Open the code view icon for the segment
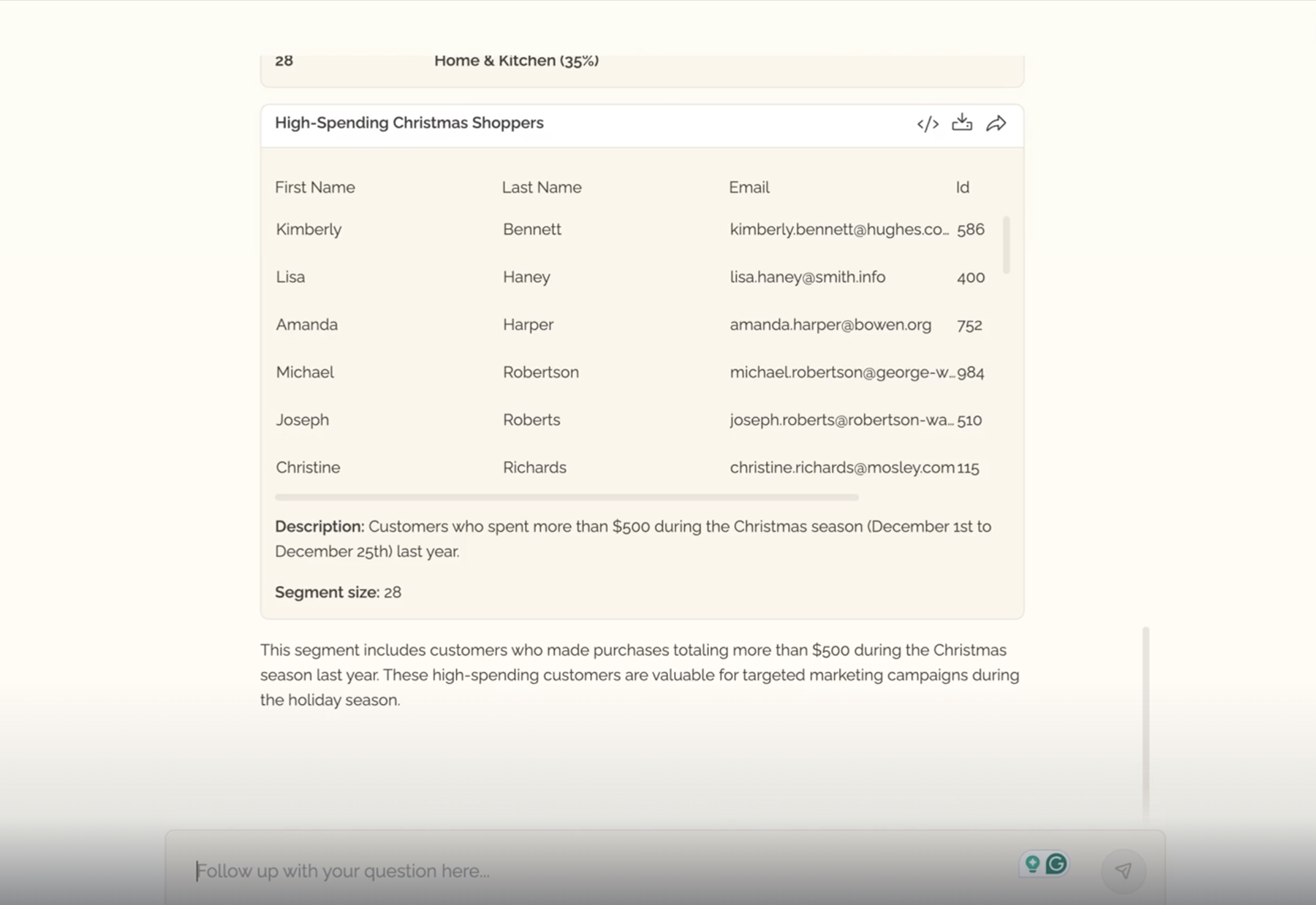This screenshot has height=905, width=1316. click(x=928, y=124)
